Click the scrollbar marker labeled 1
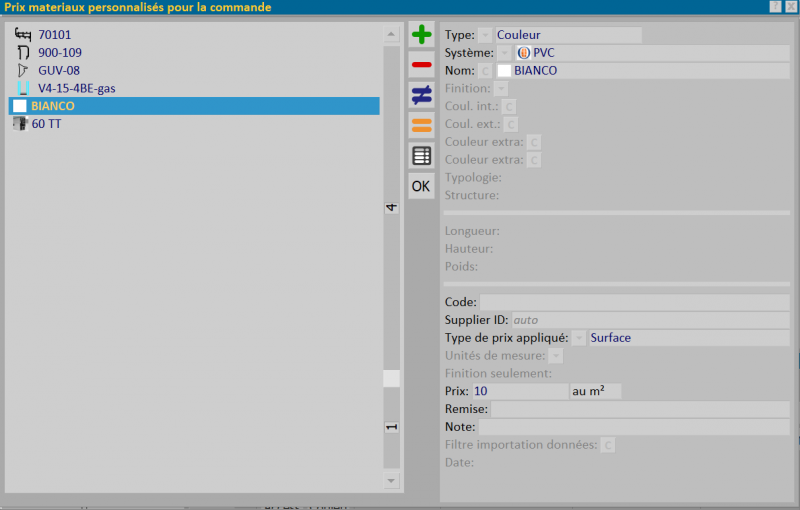Viewport: 800px width, 510px height. 391,427
